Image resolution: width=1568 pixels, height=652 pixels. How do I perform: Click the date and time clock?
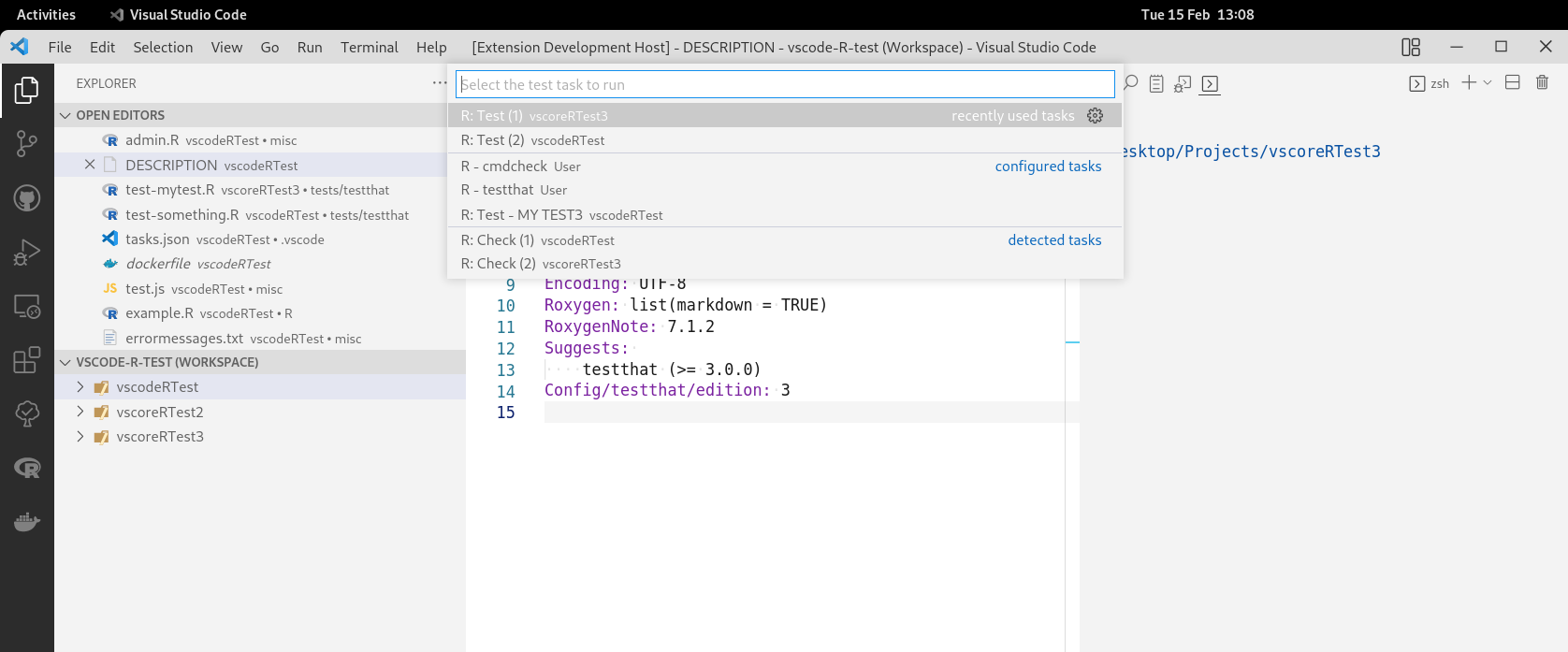point(1198,14)
